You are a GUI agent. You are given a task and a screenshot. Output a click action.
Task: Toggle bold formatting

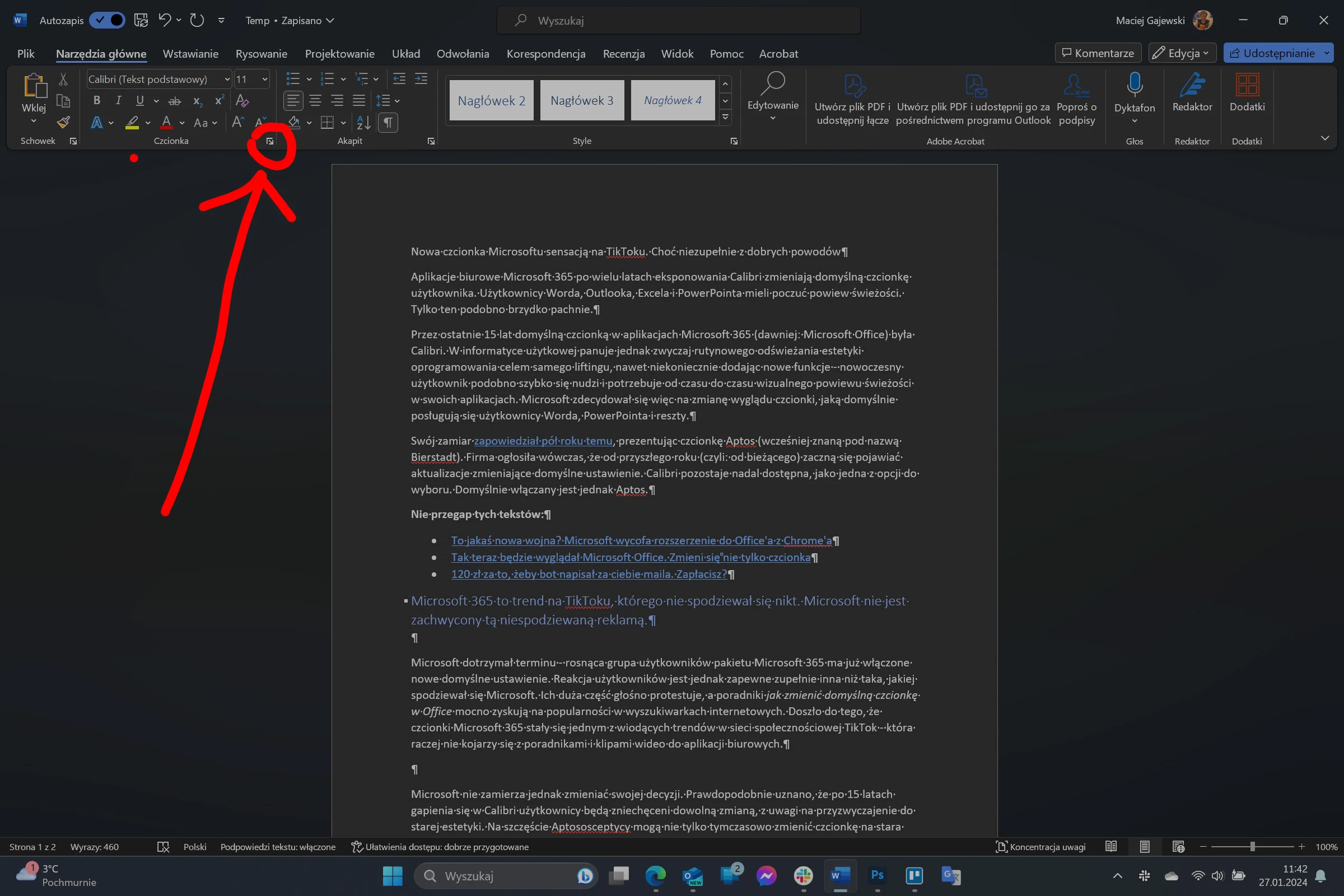96,101
